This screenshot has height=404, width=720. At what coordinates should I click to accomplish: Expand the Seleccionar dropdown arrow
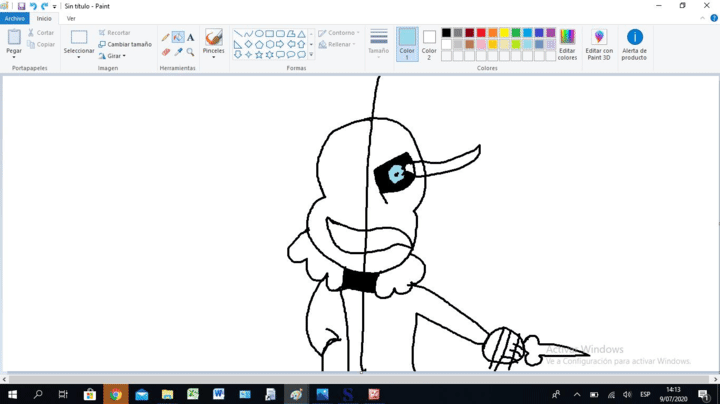point(79,57)
